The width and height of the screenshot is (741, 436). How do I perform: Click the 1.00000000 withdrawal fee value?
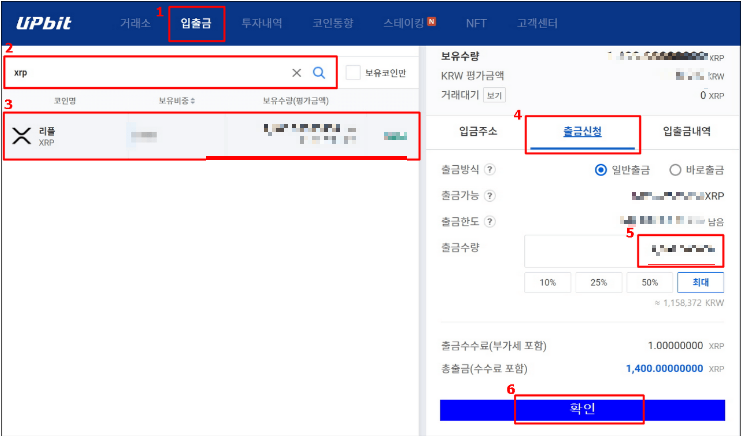pyautogui.click(x=675, y=346)
